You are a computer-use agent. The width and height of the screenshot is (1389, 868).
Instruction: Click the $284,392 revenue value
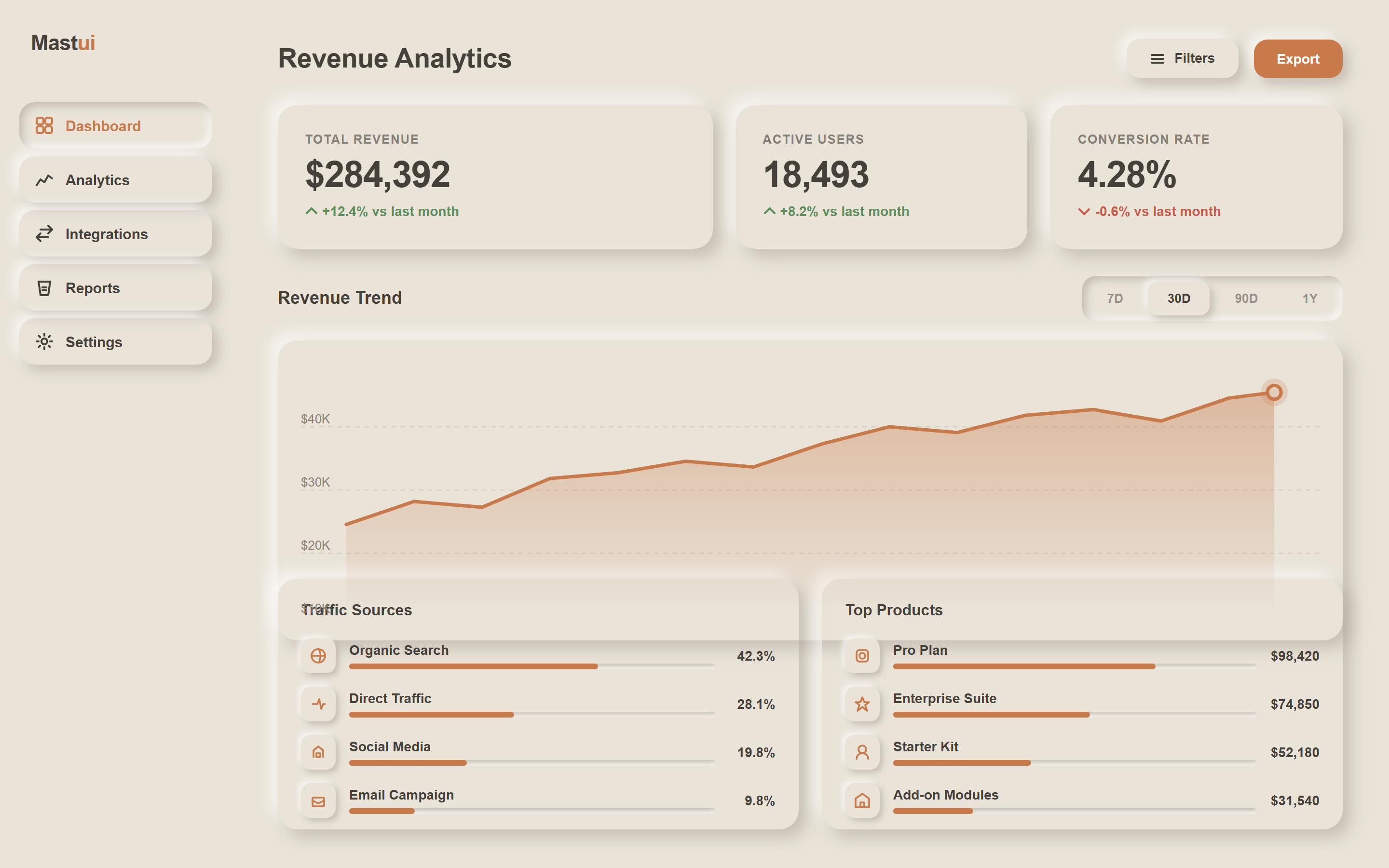[378, 175]
